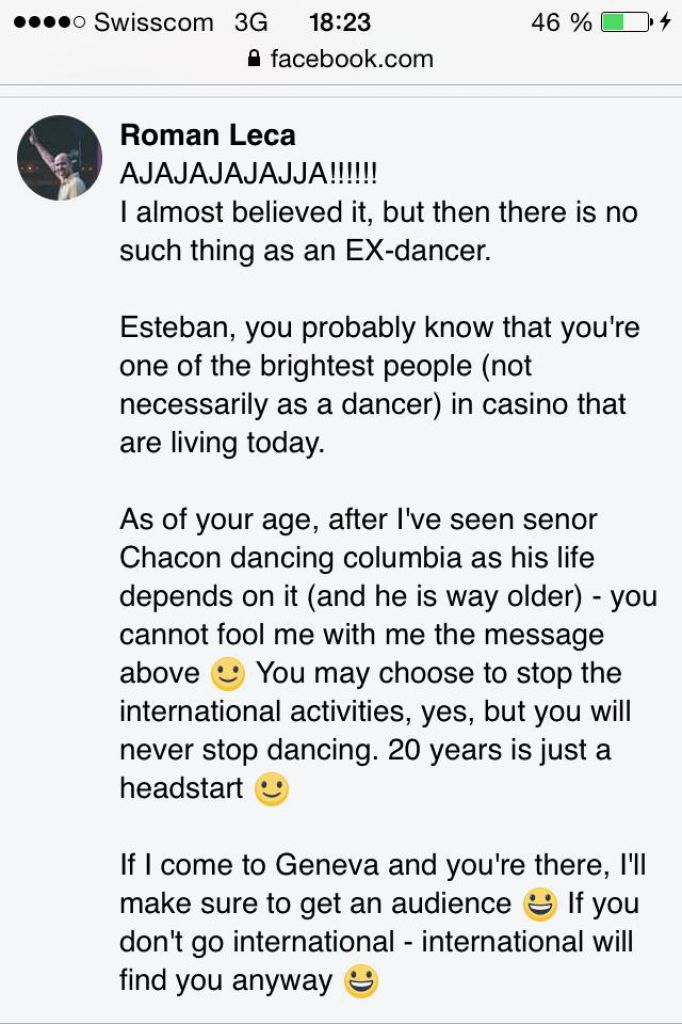Tap the 18:23 clock in status bar
The width and height of the screenshot is (682, 1024).
[x=340, y=22]
